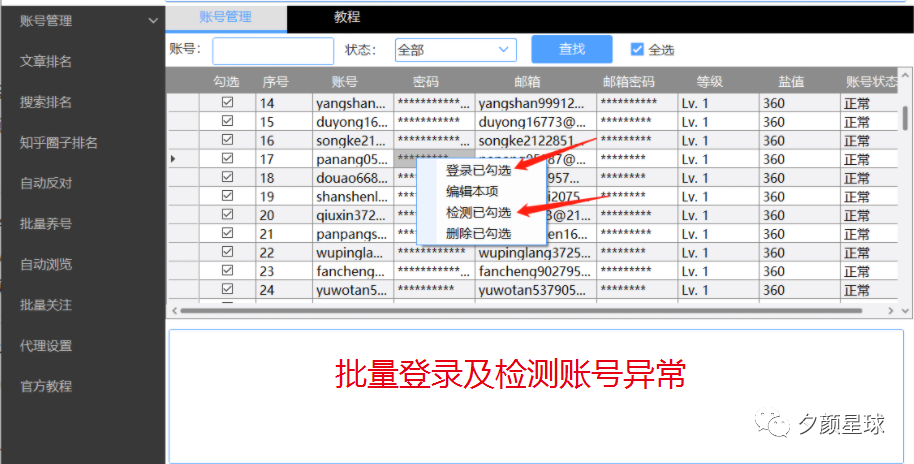914x464 pixels.
Task: Choose 编辑本项 from context menu
Action: coord(472,191)
